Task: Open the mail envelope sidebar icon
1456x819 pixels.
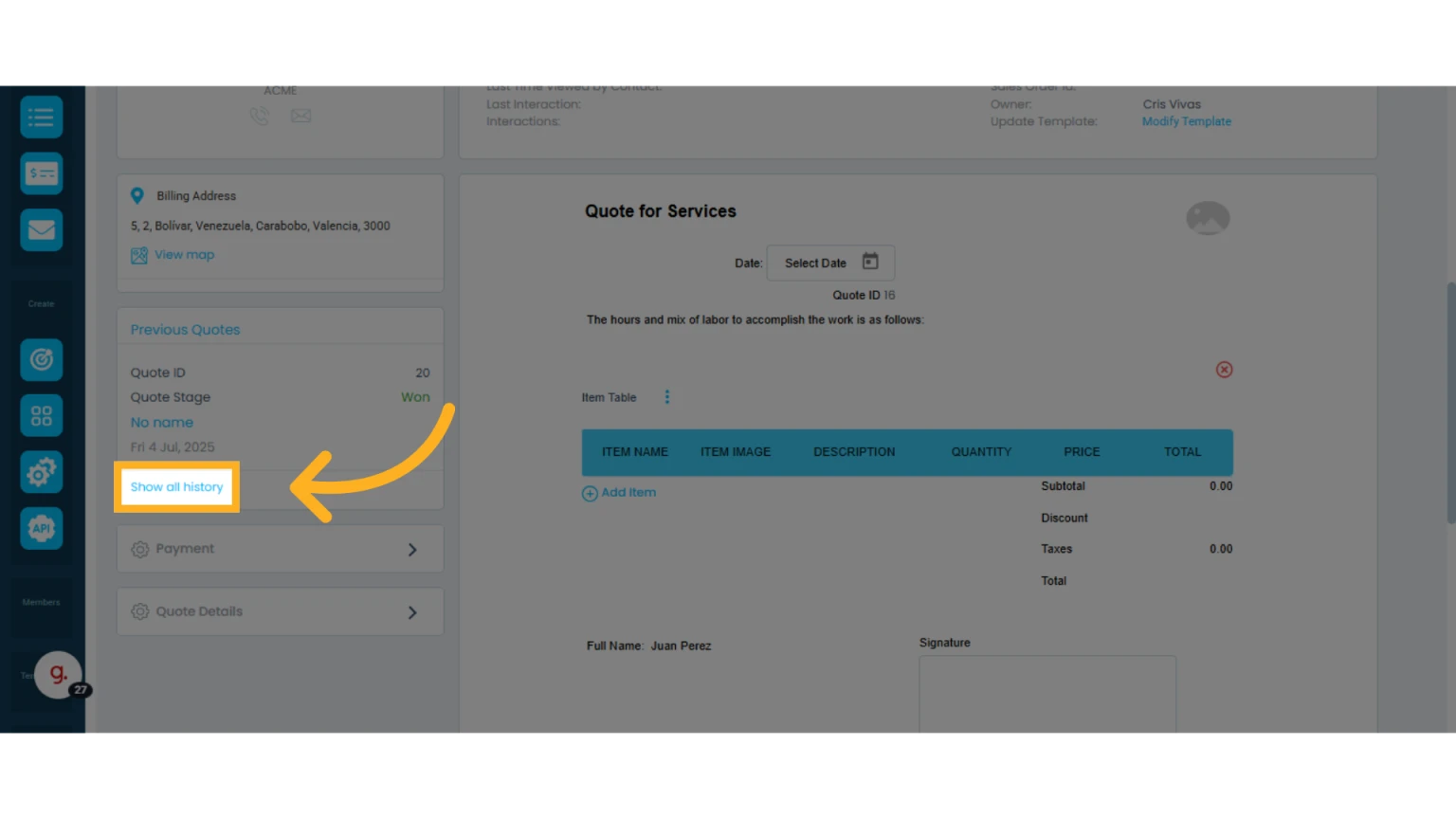Action: click(x=42, y=229)
